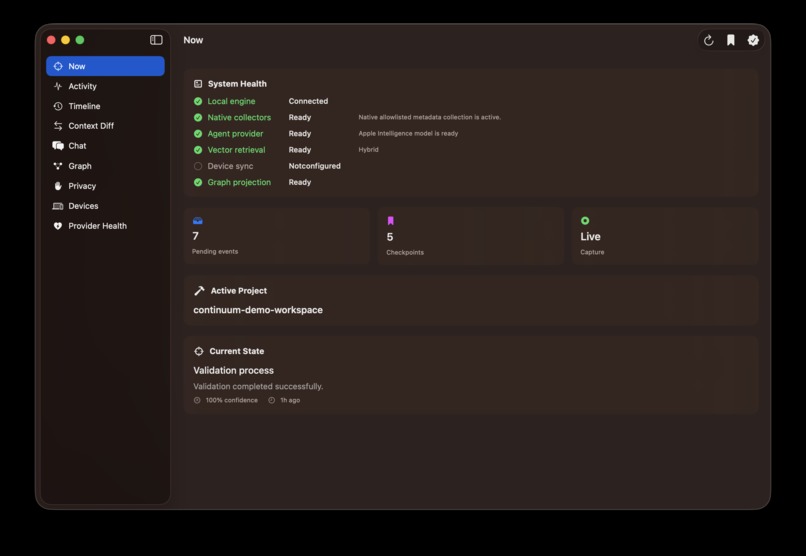Screen dimensions: 806x556
Task: Open the Now sidebar item
Action: pos(105,66)
